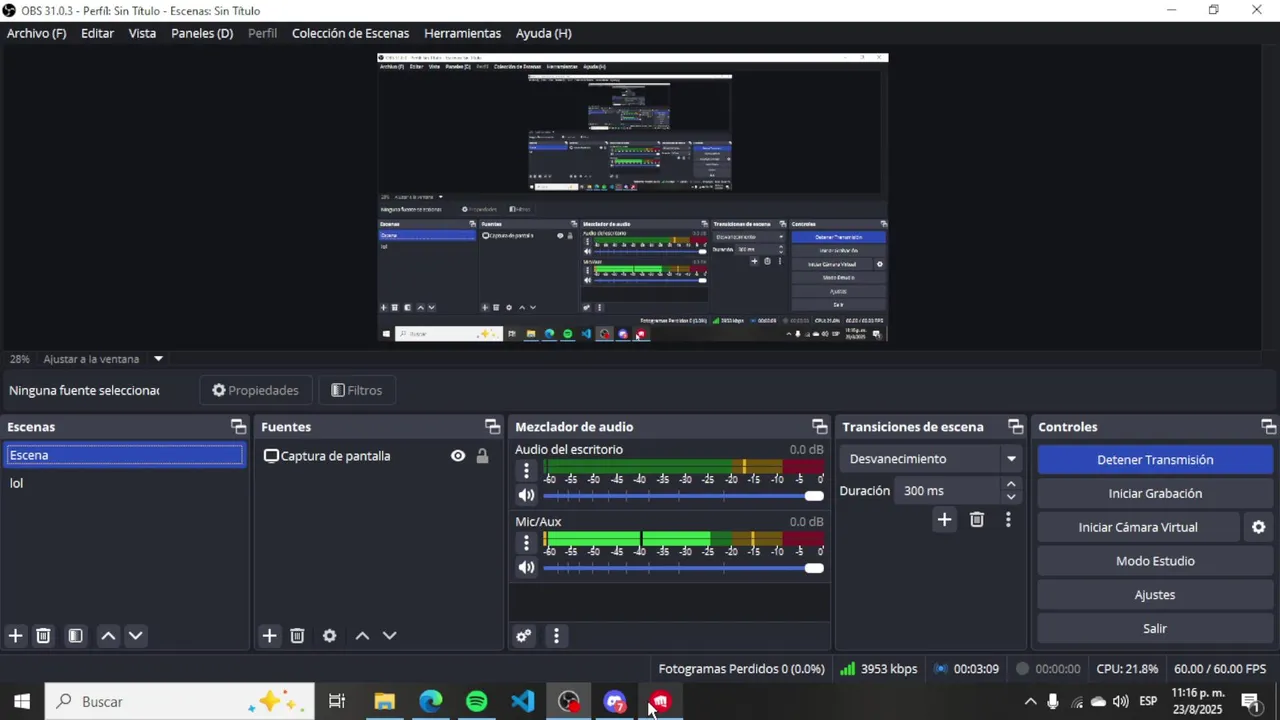Mute Mic/Aux speaker icon
The height and width of the screenshot is (720, 1280).
coord(526,567)
